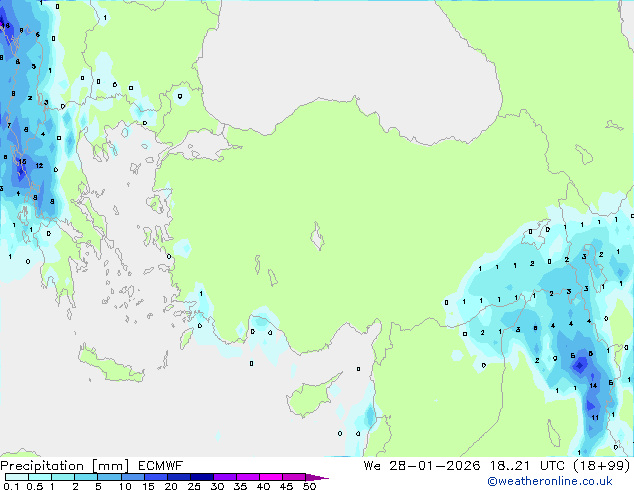The width and height of the screenshot is (634, 490).
Task: Click the "12" precipitation value on the map
Action: 39,165
